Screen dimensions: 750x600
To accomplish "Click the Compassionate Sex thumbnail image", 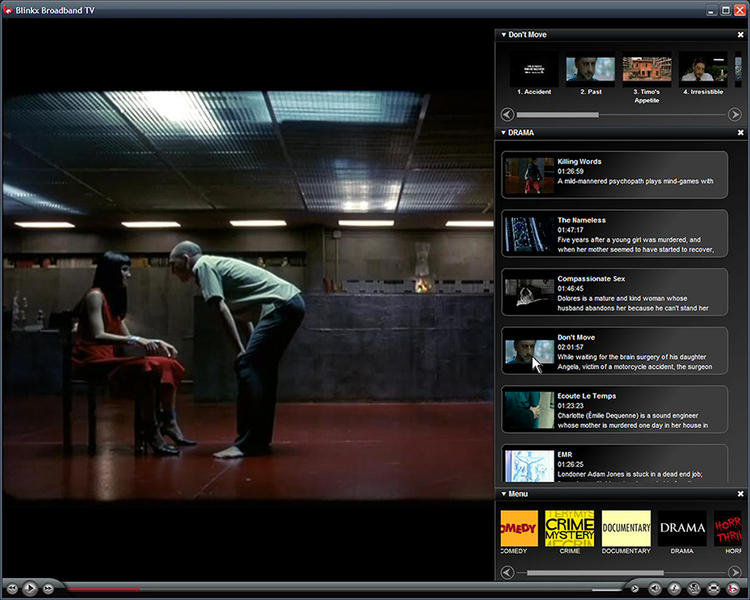I will click(x=529, y=293).
